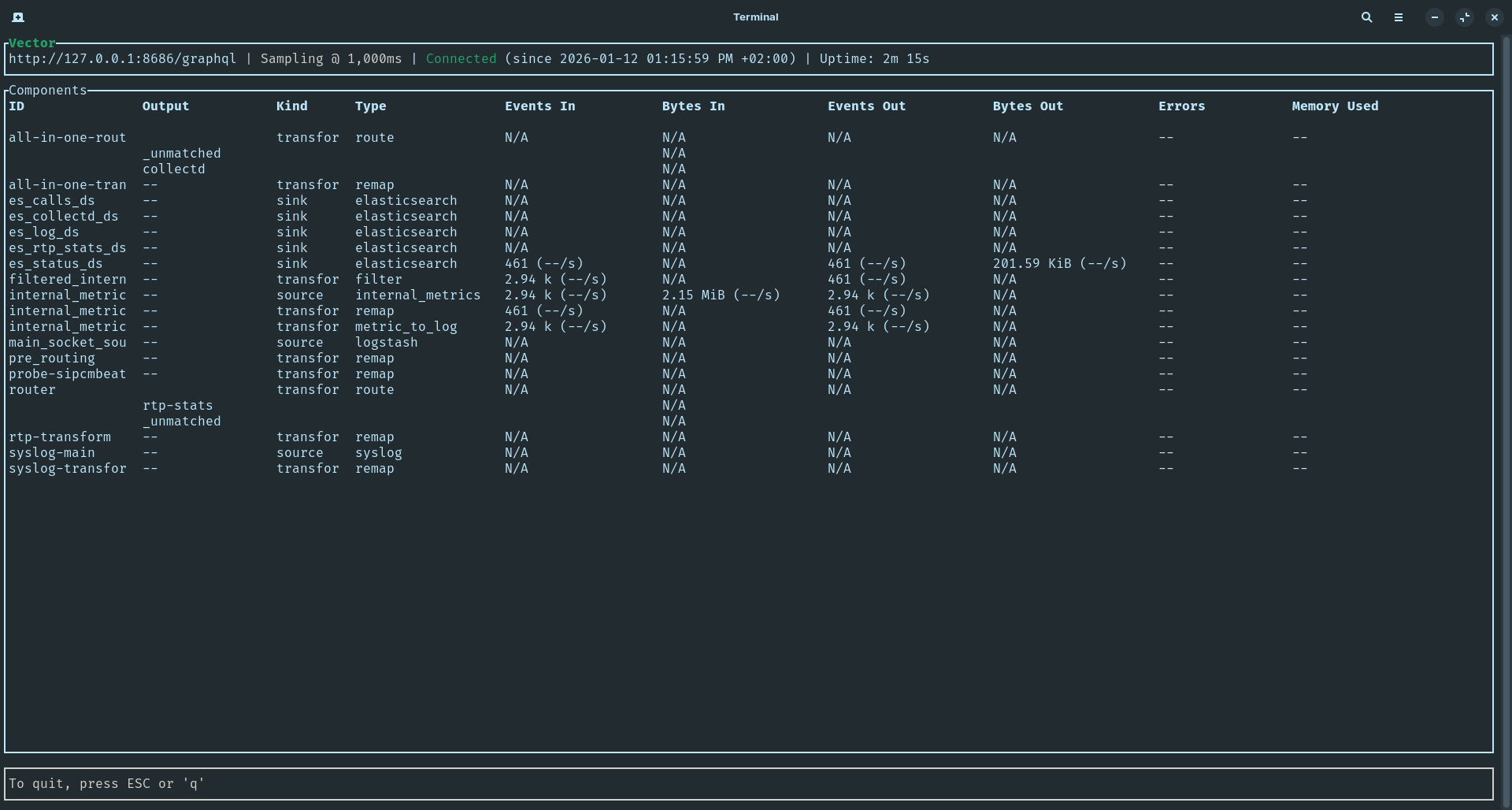Click the Memory Used column header

(1335, 106)
